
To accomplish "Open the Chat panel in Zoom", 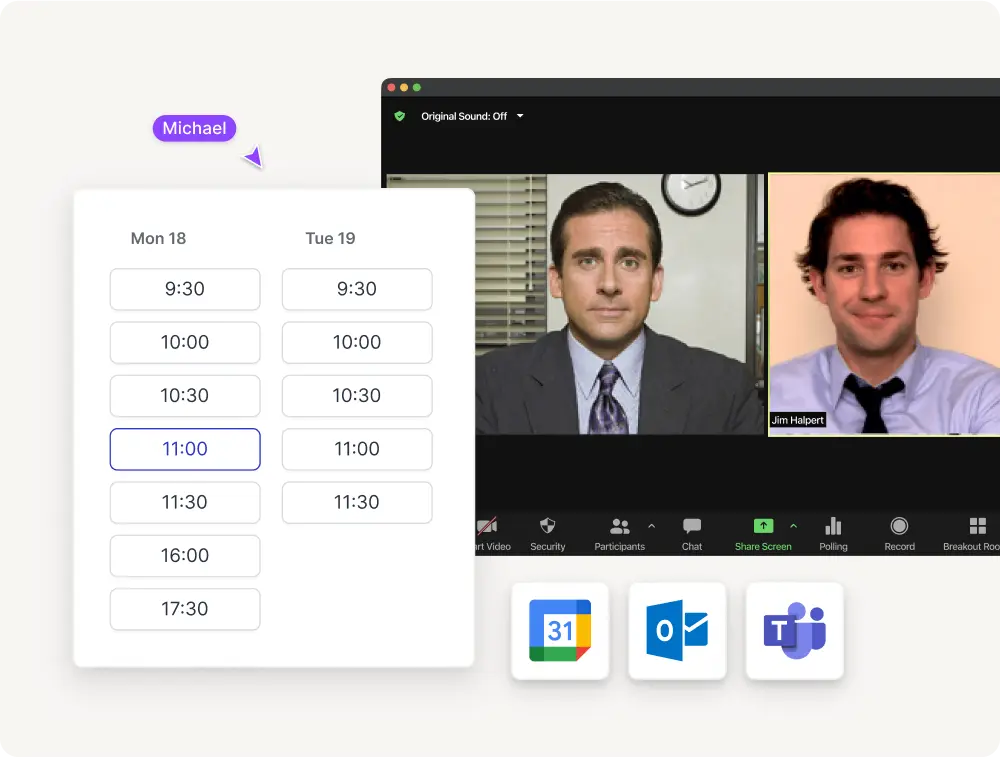I will [691, 534].
